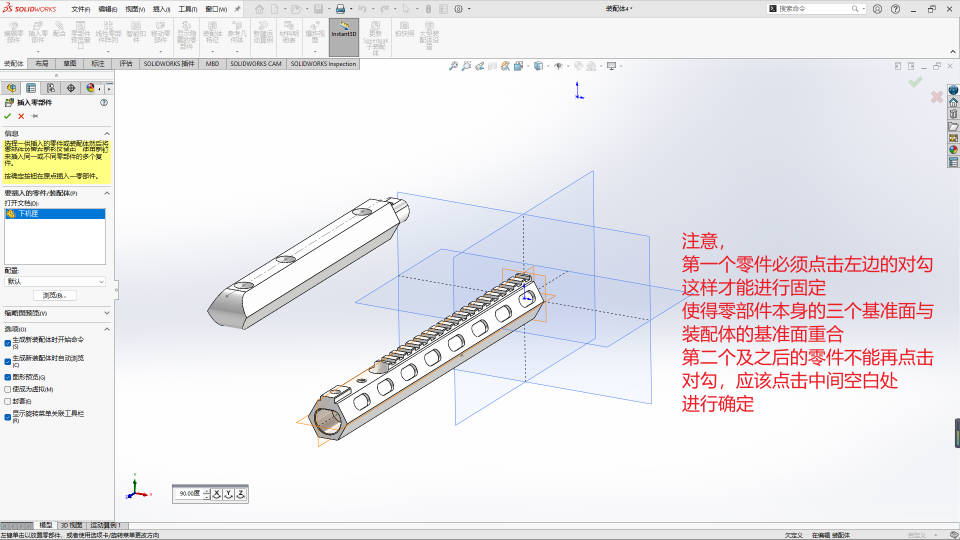The width and height of the screenshot is (960, 540).
Task: Open help for 插入零部件 panel
Action: (104, 102)
